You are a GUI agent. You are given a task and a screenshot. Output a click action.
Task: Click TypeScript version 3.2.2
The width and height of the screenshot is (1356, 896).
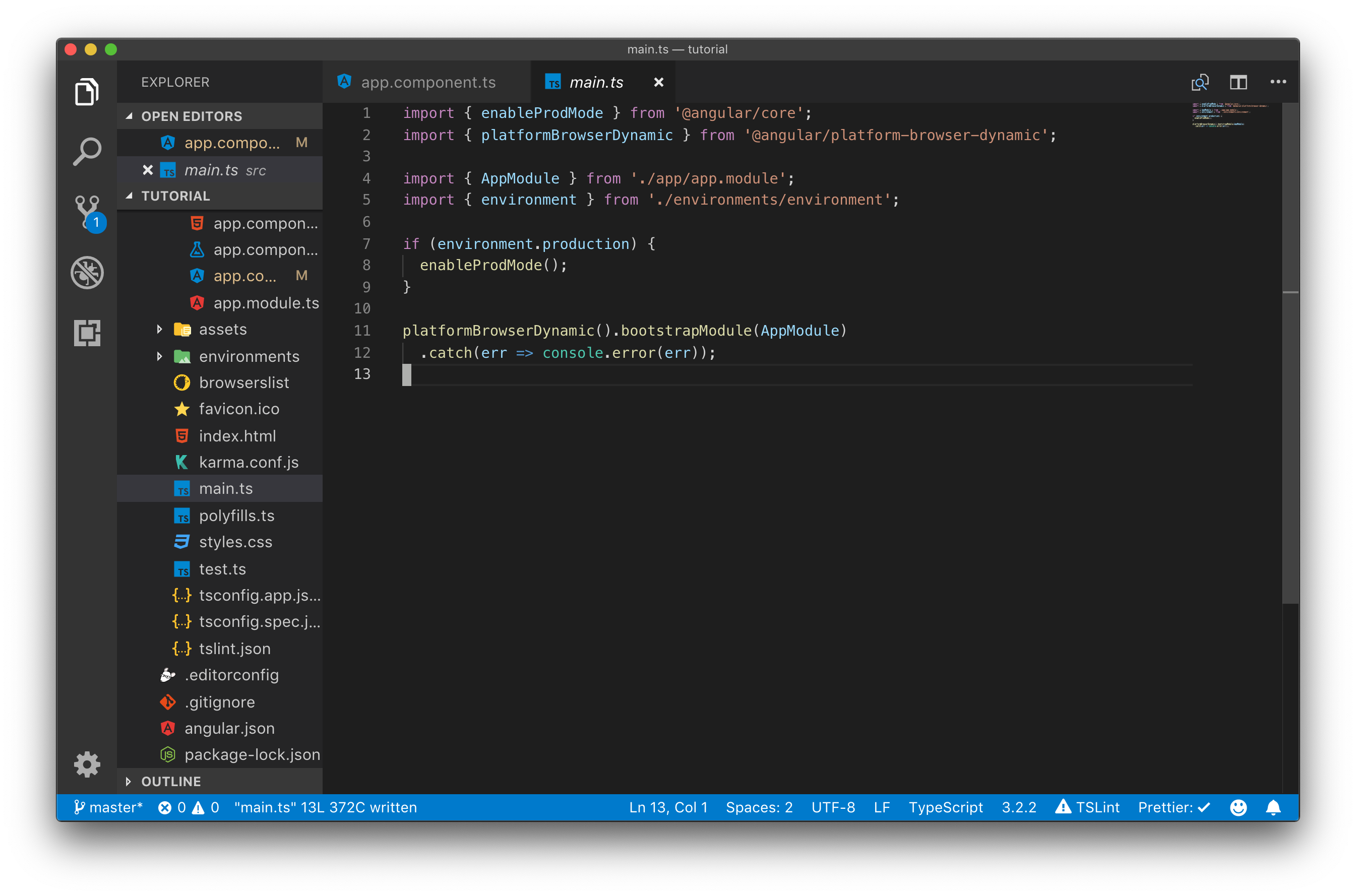pos(1018,807)
